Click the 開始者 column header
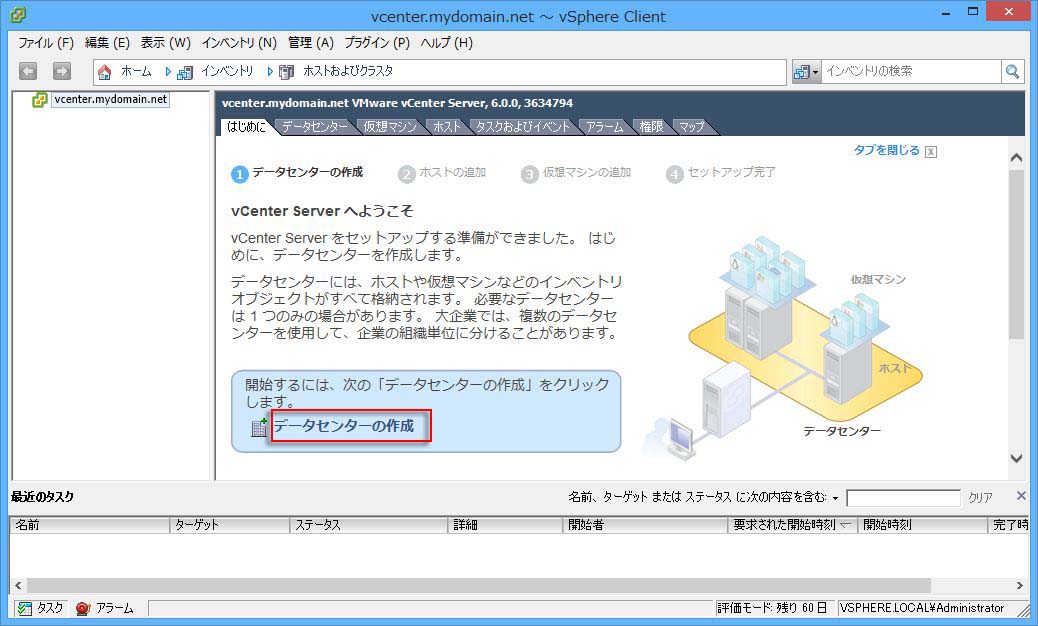The width and height of the screenshot is (1038, 626). (x=645, y=525)
